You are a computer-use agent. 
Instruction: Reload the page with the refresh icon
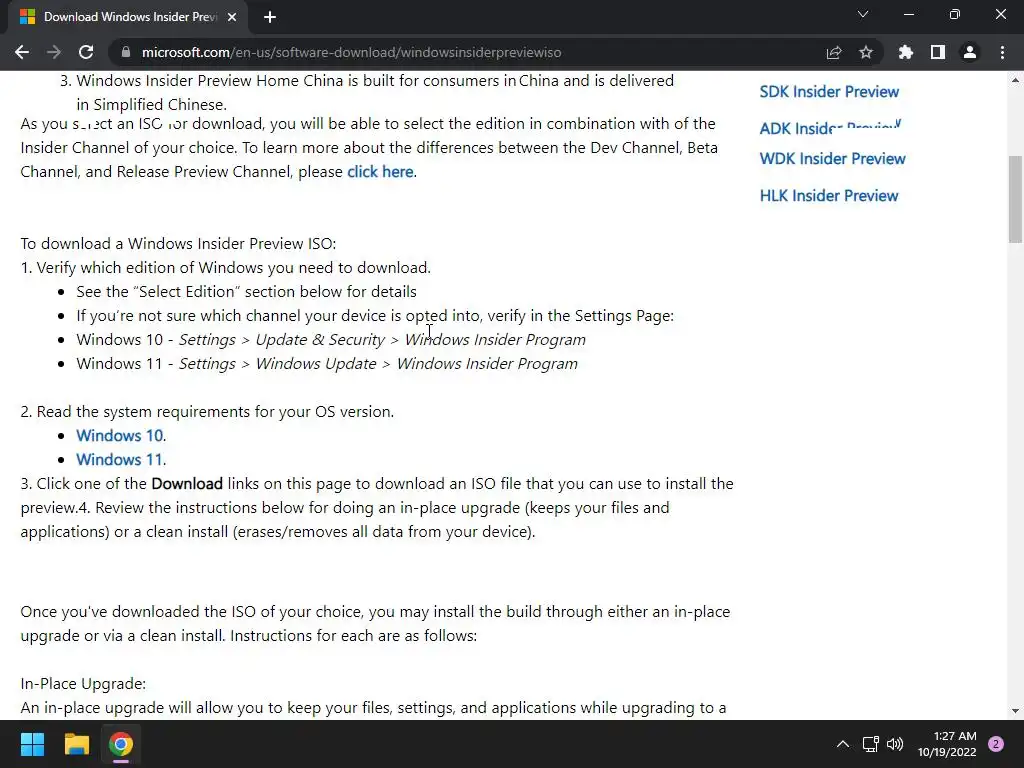[86, 52]
